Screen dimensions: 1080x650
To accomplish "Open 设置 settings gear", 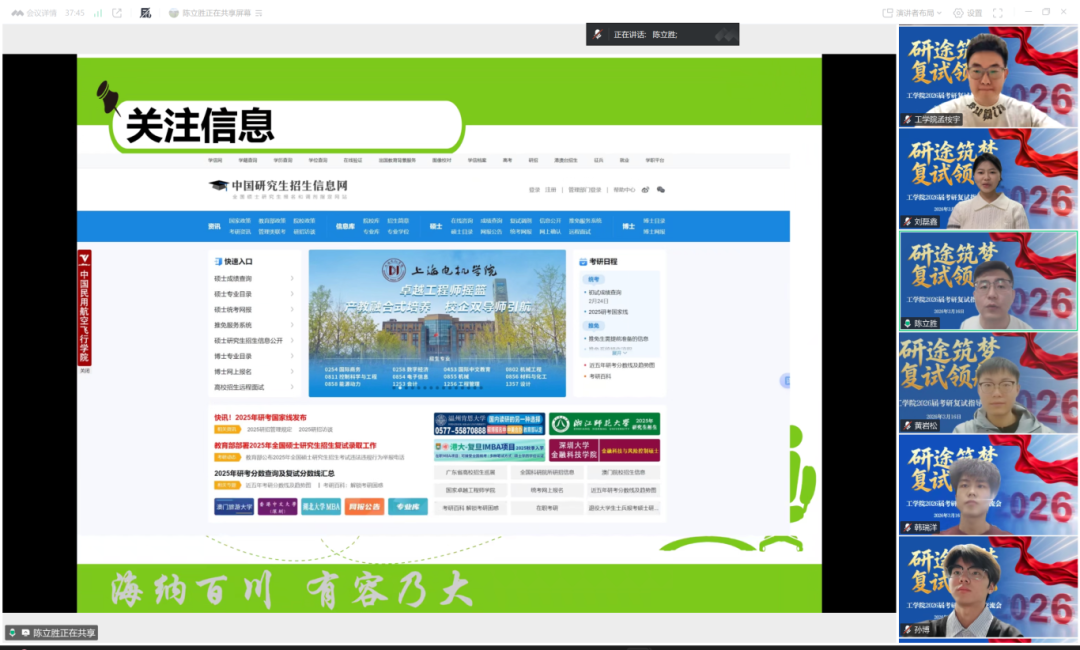I will (x=968, y=13).
